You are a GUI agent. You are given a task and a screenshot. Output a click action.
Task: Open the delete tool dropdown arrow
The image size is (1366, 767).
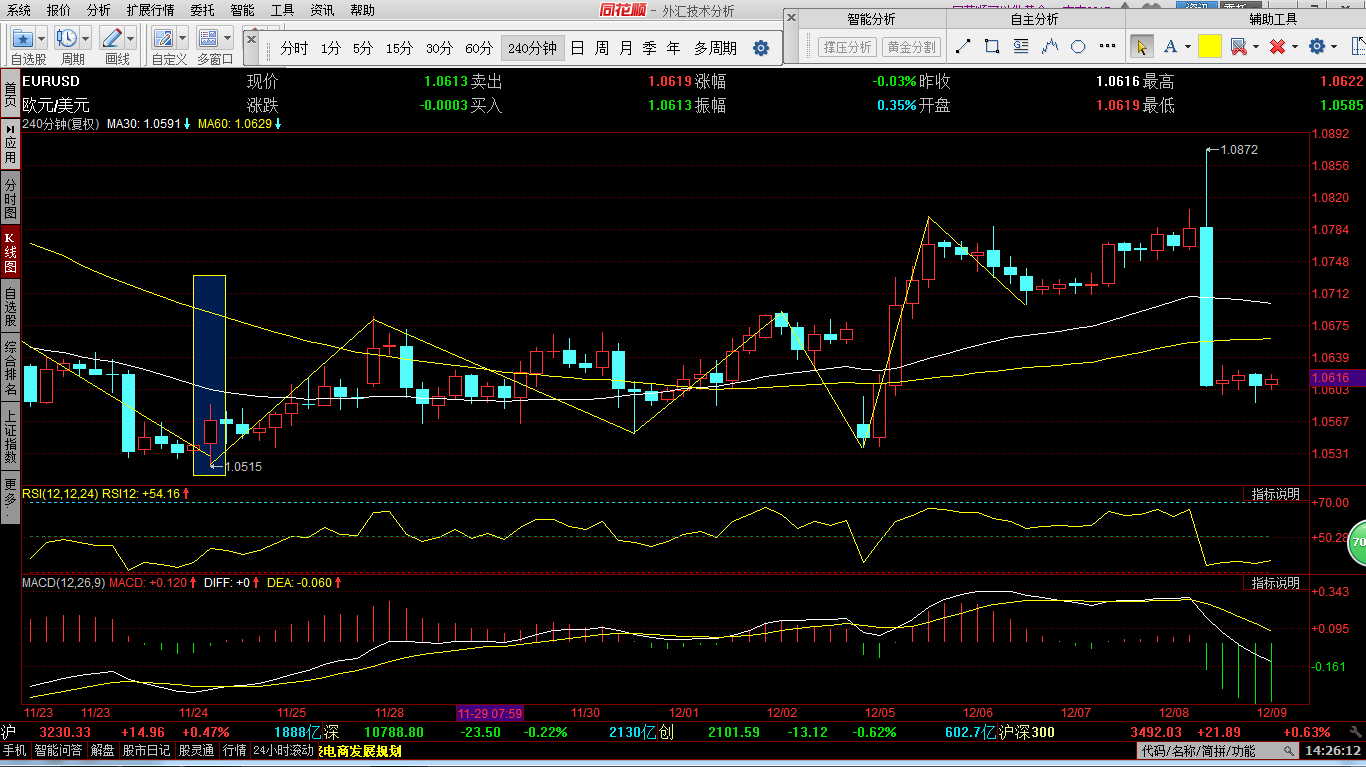(1295, 47)
